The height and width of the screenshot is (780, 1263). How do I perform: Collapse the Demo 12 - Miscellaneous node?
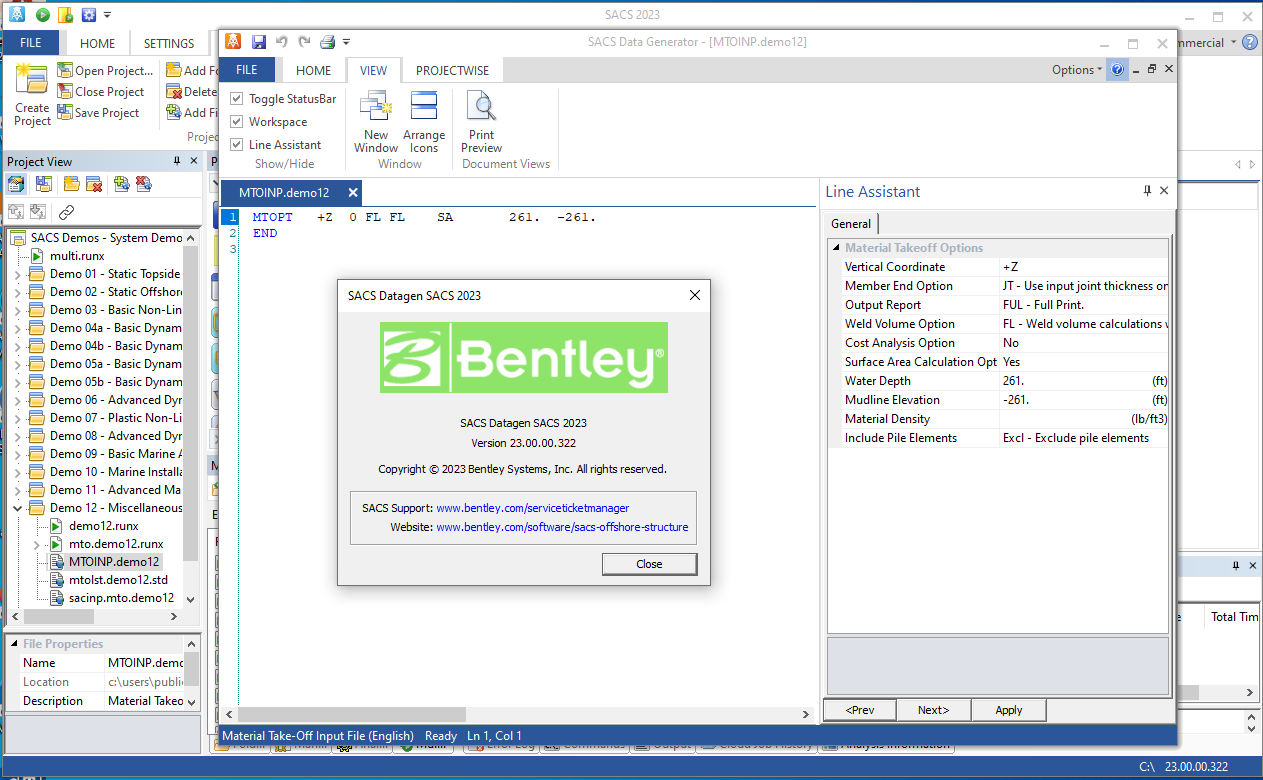(x=17, y=508)
